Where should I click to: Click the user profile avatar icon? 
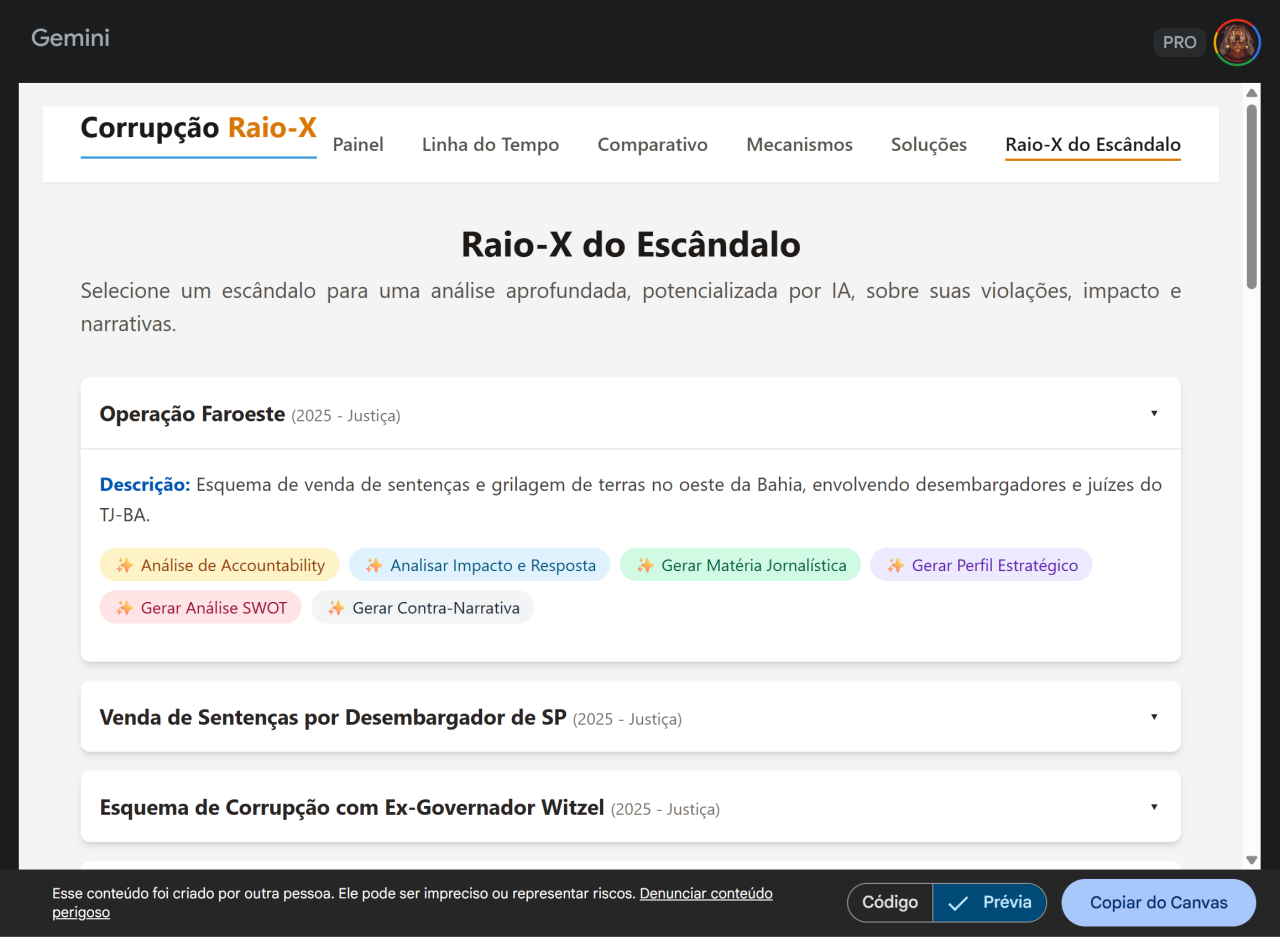pyautogui.click(x=1237, y=43)
